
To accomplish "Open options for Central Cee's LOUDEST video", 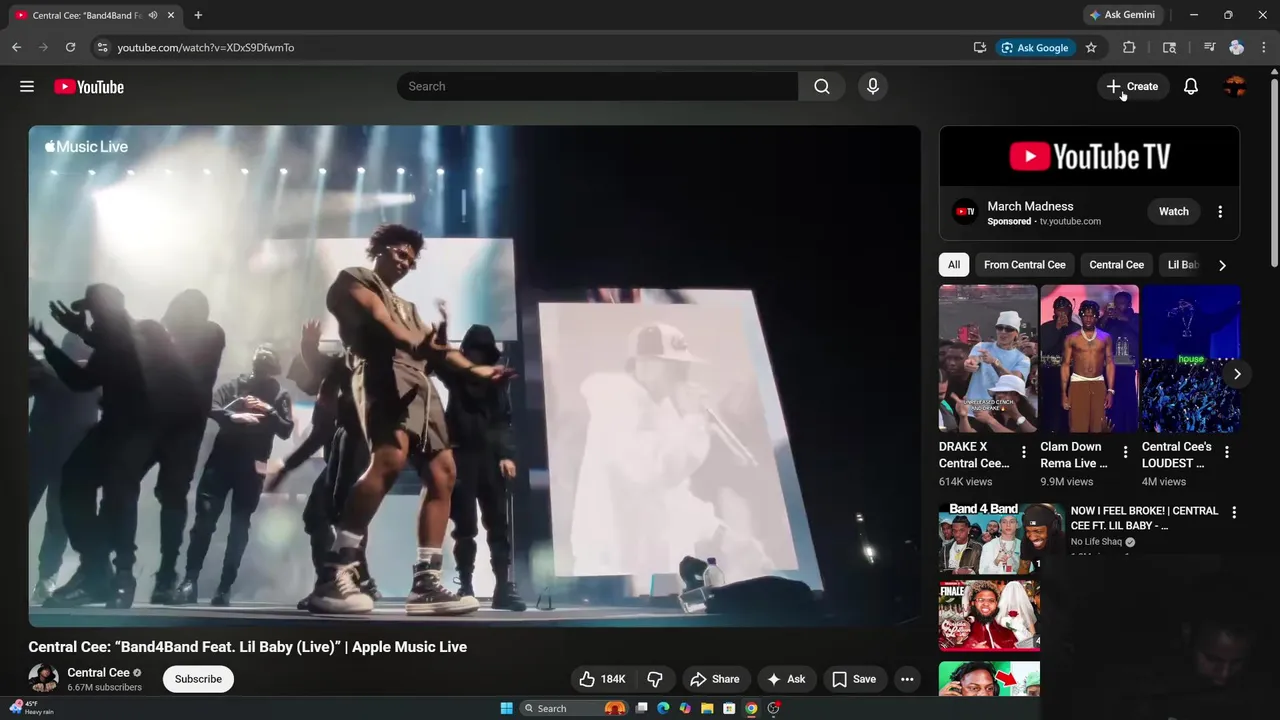I will (1227, 453).
